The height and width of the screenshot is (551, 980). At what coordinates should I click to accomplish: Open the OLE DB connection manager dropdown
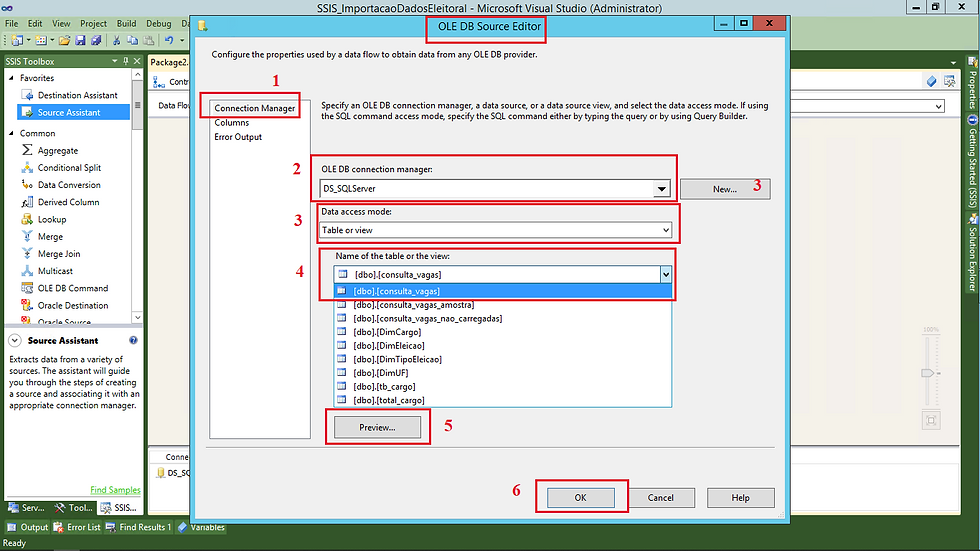pos(661,188)
